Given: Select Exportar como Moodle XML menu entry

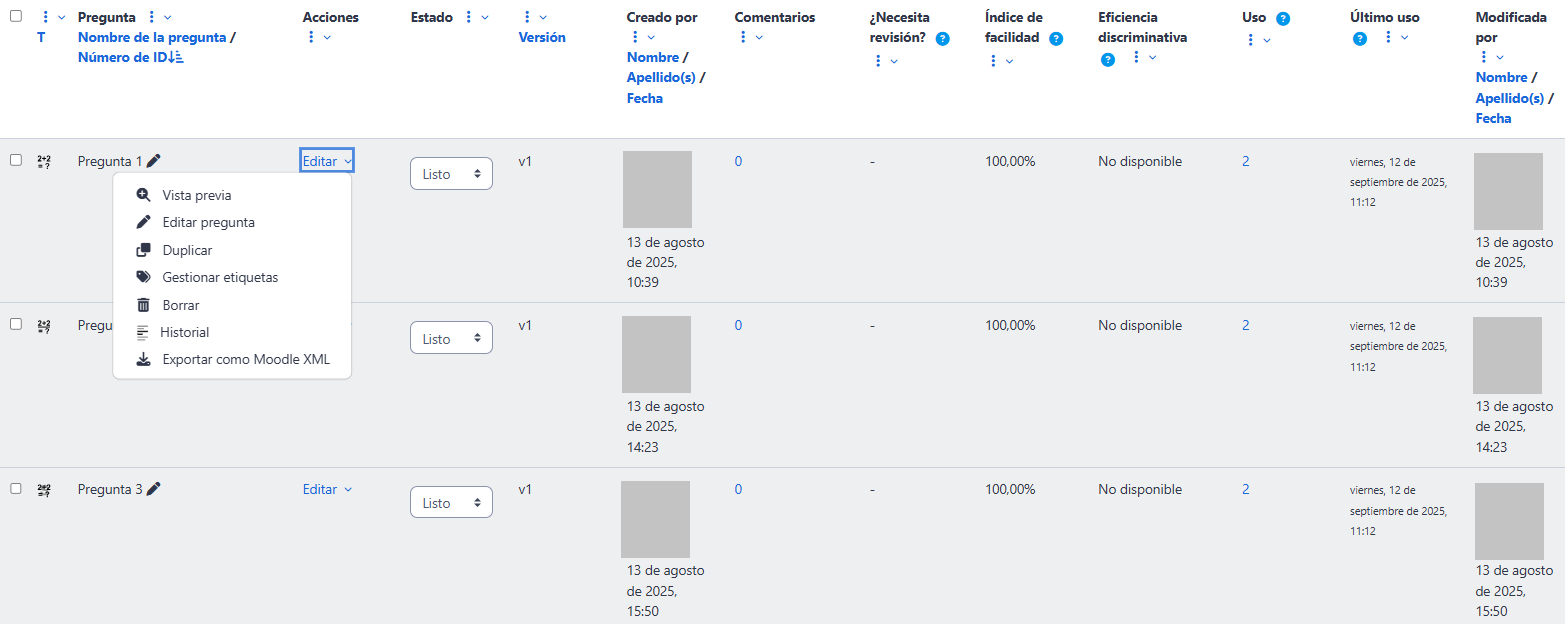Looking at the screenshot, I should pyautogui.click(x=246, y=359).
